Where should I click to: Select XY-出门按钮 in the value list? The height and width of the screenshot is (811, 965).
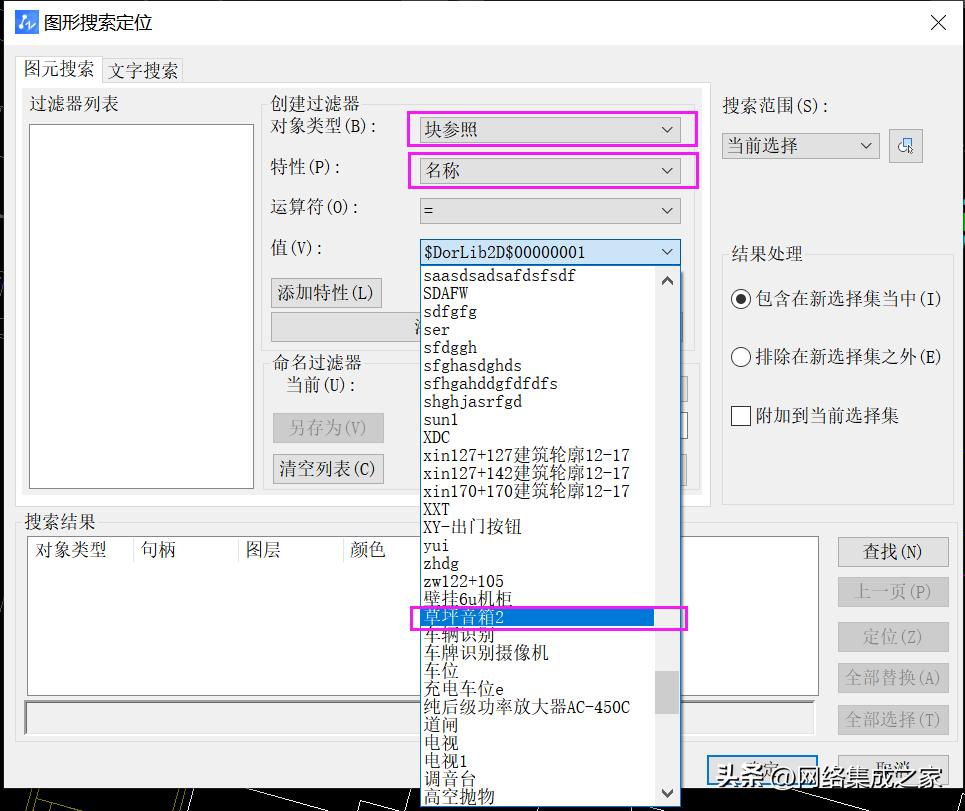coord(539,527)
